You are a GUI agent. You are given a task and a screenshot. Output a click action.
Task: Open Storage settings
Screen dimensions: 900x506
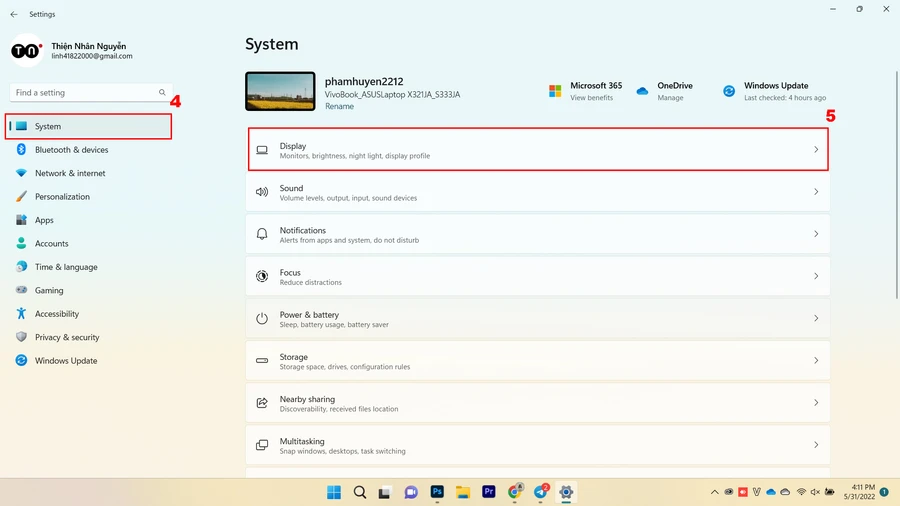(538, 360)
